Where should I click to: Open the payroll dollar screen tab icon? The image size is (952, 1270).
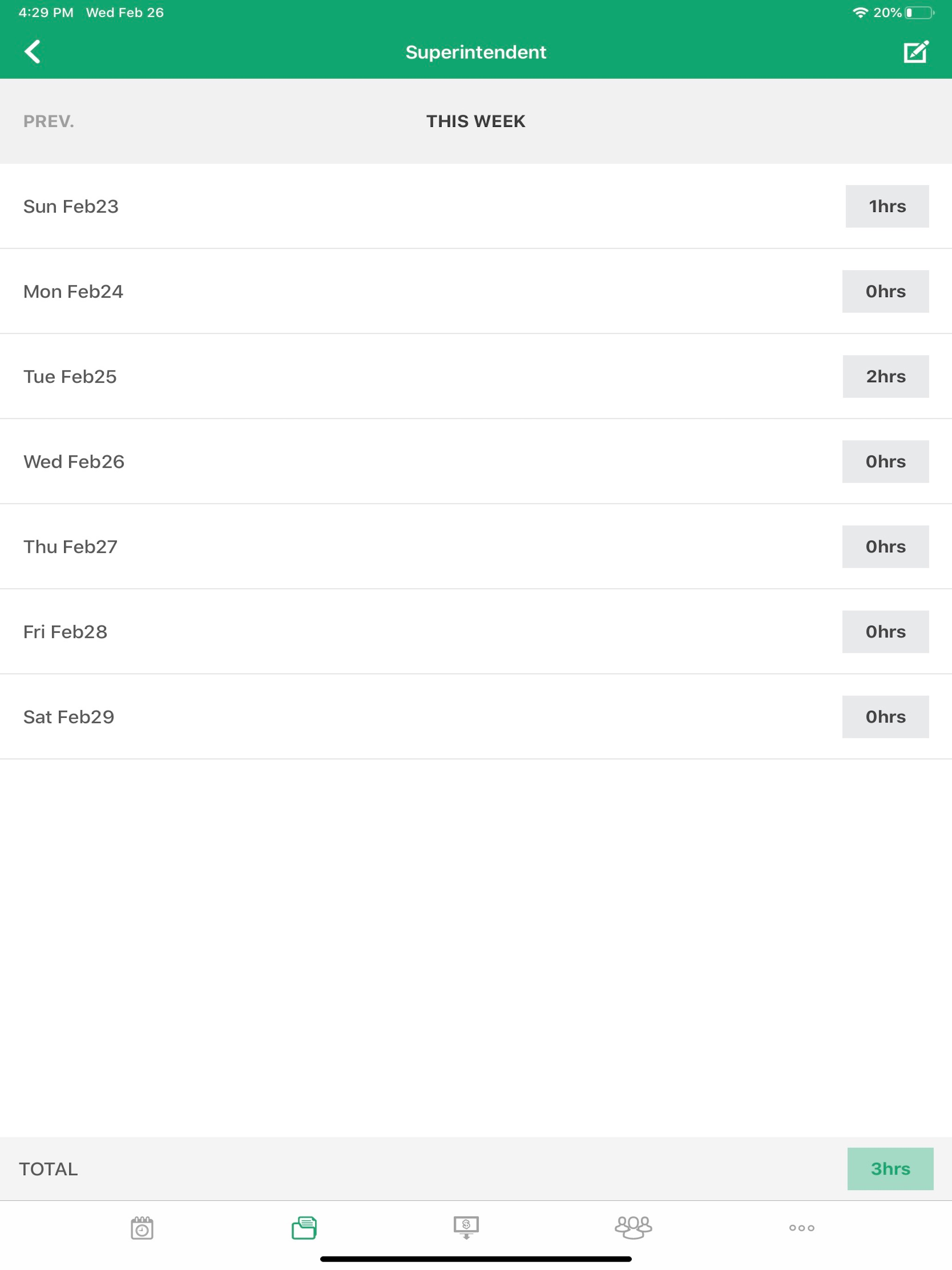tap(466, 1228)
